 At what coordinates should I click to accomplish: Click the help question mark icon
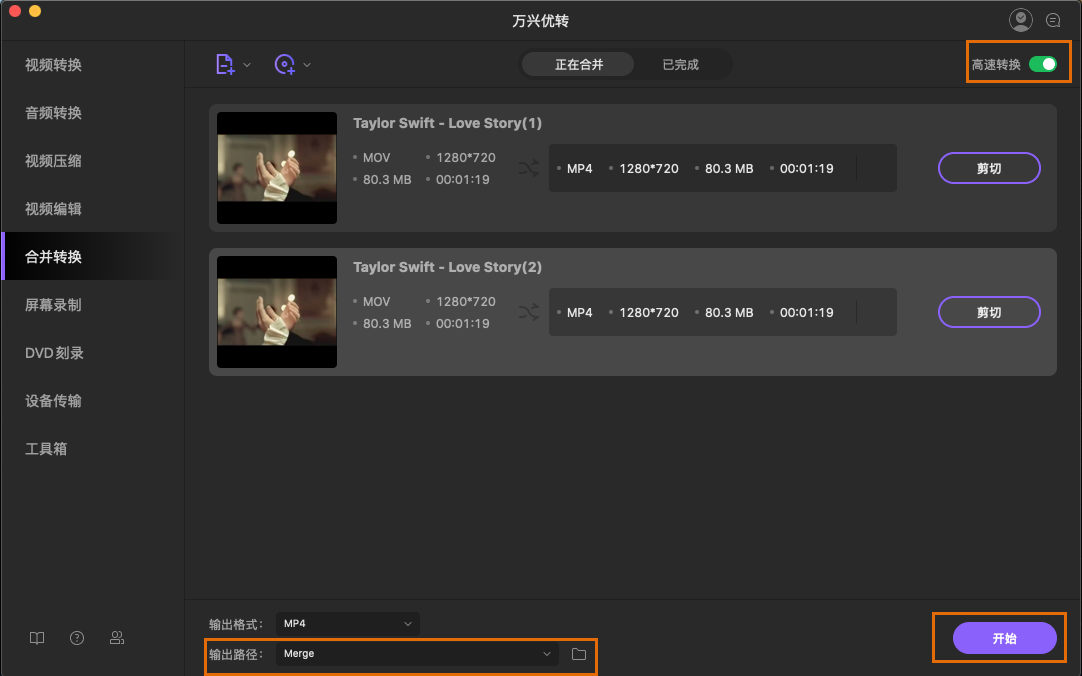click(77, 638)
